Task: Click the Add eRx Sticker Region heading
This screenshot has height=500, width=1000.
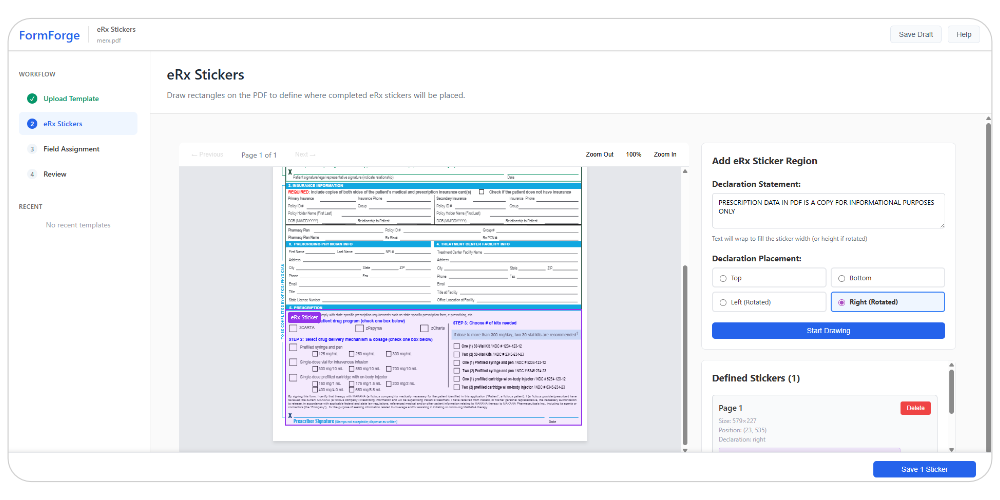Action: coord(765,161)
